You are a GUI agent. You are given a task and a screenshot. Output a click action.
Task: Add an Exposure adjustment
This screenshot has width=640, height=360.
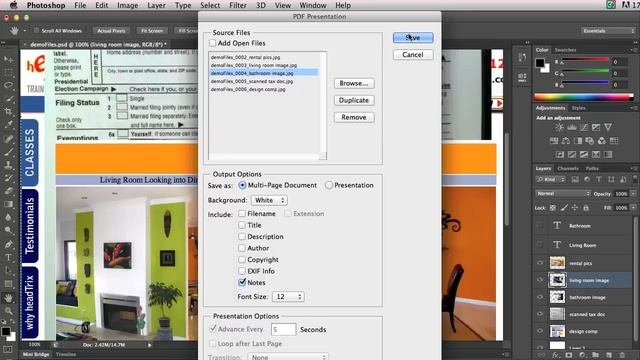[596, 127]
